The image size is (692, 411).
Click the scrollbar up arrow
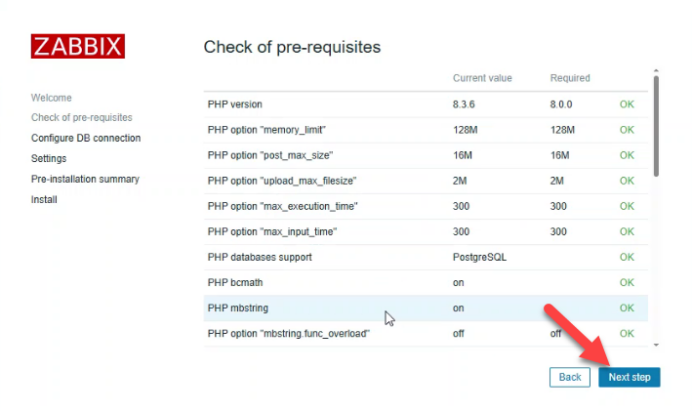(x=656, y=73)
